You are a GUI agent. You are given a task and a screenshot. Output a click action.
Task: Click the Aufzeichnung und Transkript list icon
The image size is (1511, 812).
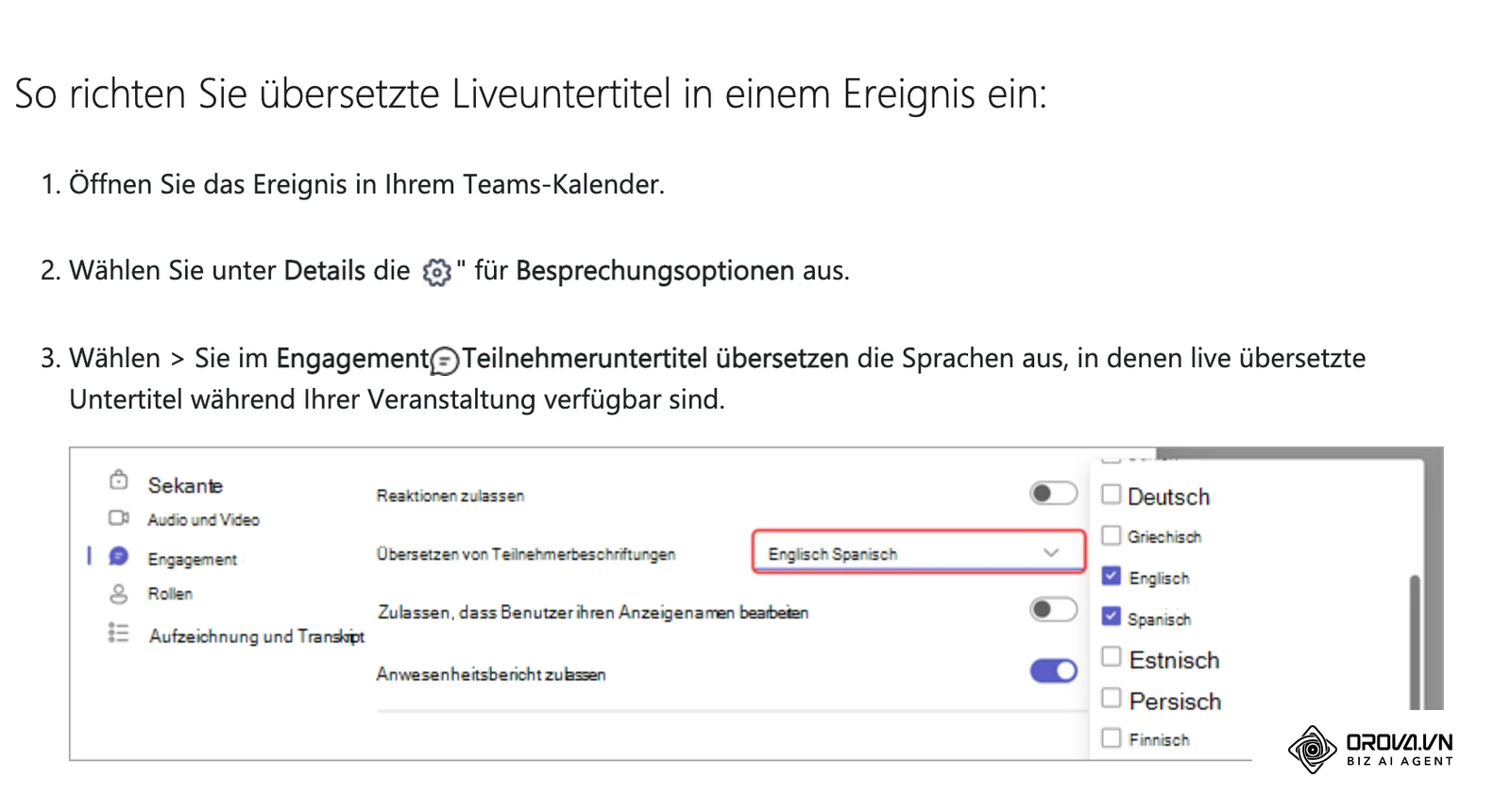pyautogui.click(x=118, y=633)
